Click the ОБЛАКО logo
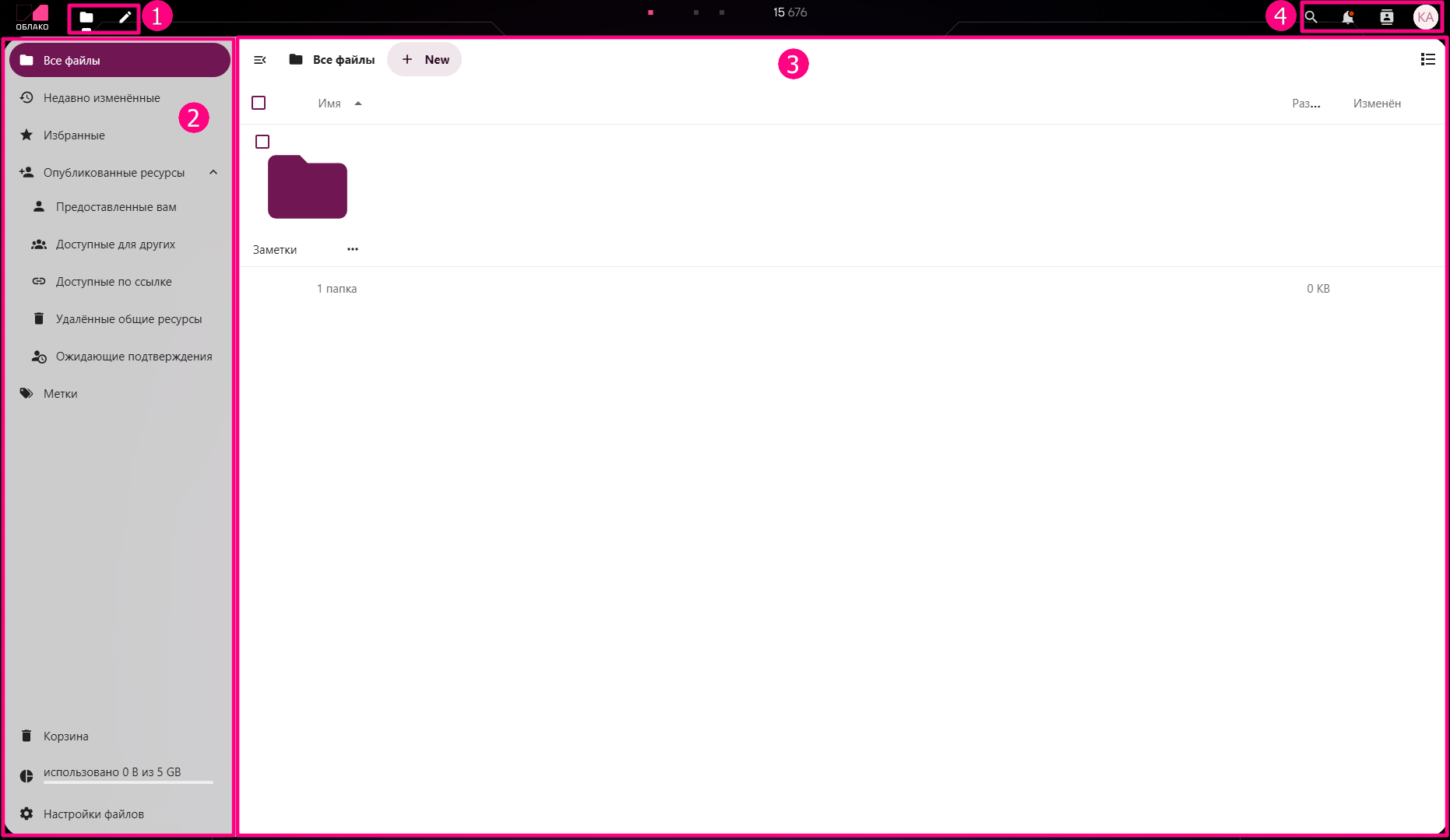The image size is (1450, 840). coord(33,17)
